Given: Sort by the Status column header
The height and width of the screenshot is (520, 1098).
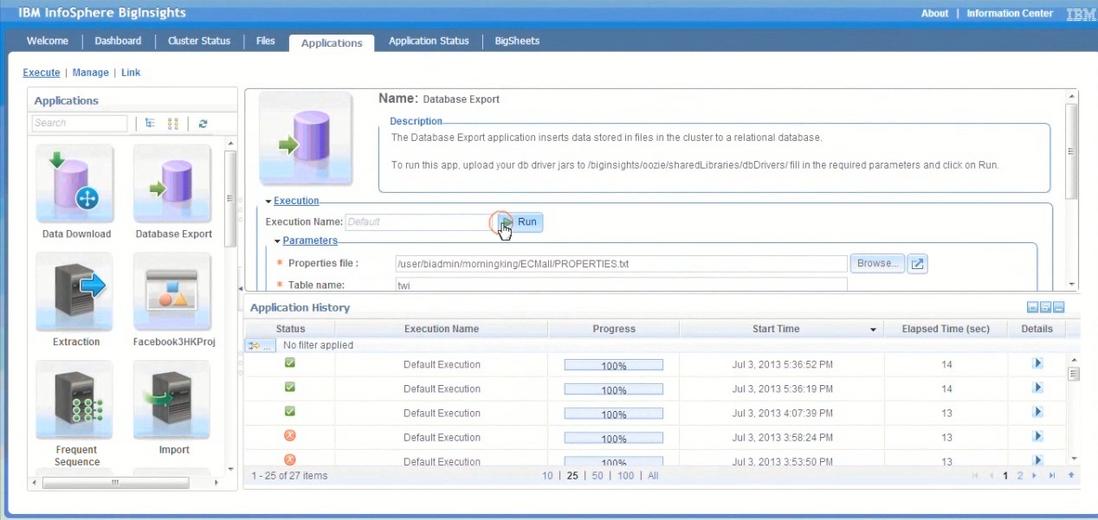Looking at the screenshot, I should (x=290, y=329).
